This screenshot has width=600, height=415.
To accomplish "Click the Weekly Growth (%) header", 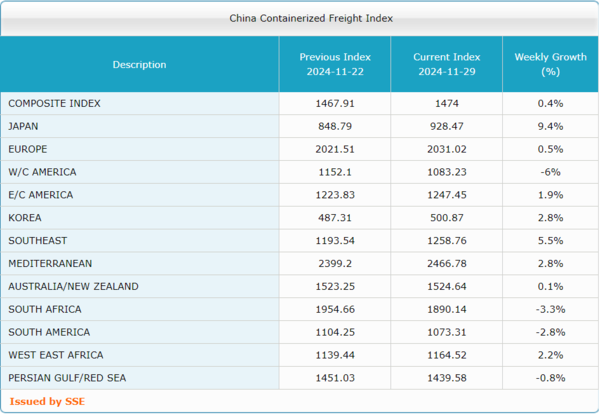I will pos(549,65).
